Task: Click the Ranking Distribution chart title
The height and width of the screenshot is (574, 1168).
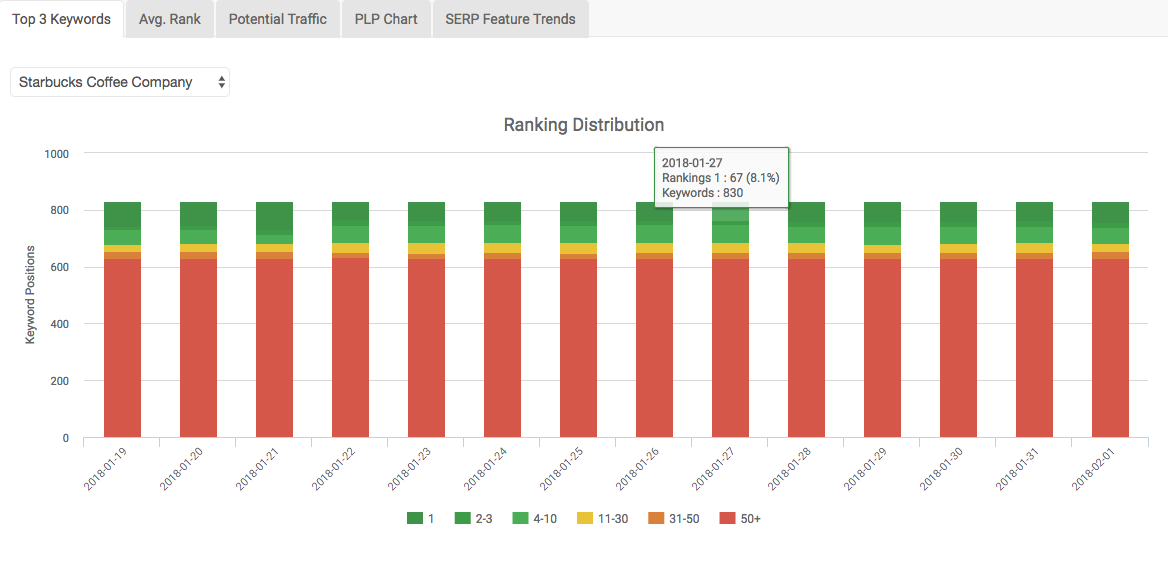Action: pyautogui.click(x=584, y=125)
